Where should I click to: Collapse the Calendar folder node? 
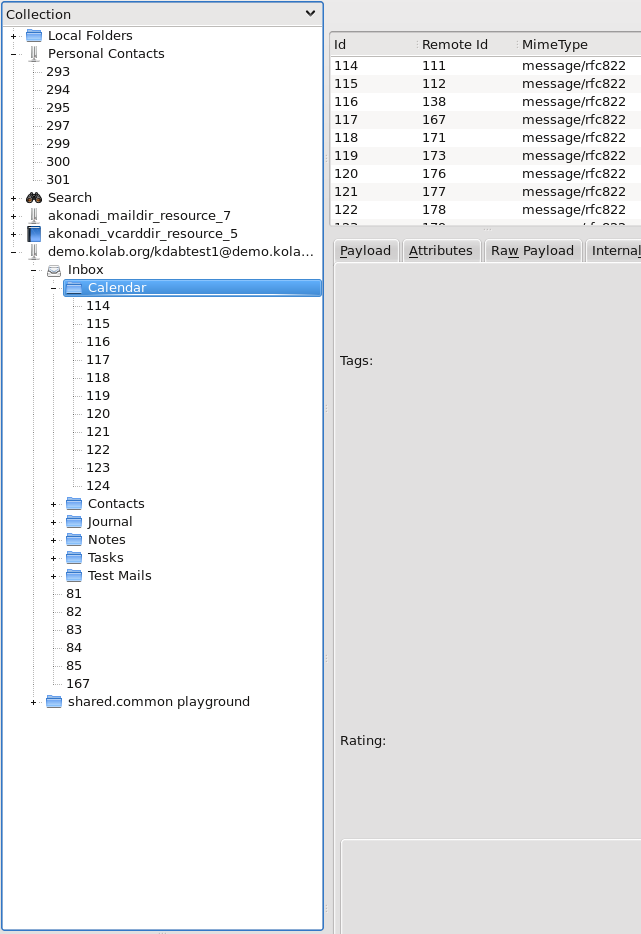coord(54,288)
